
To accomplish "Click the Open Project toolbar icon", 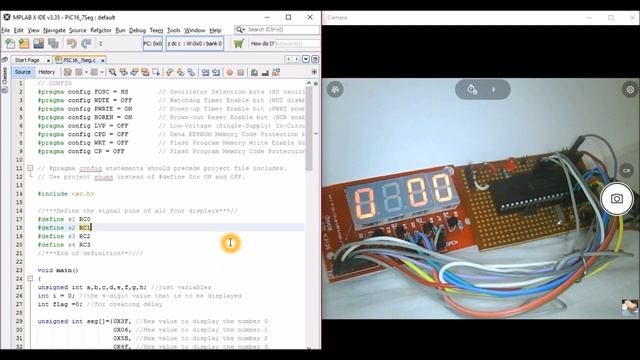I will click(x=38, y=44).
